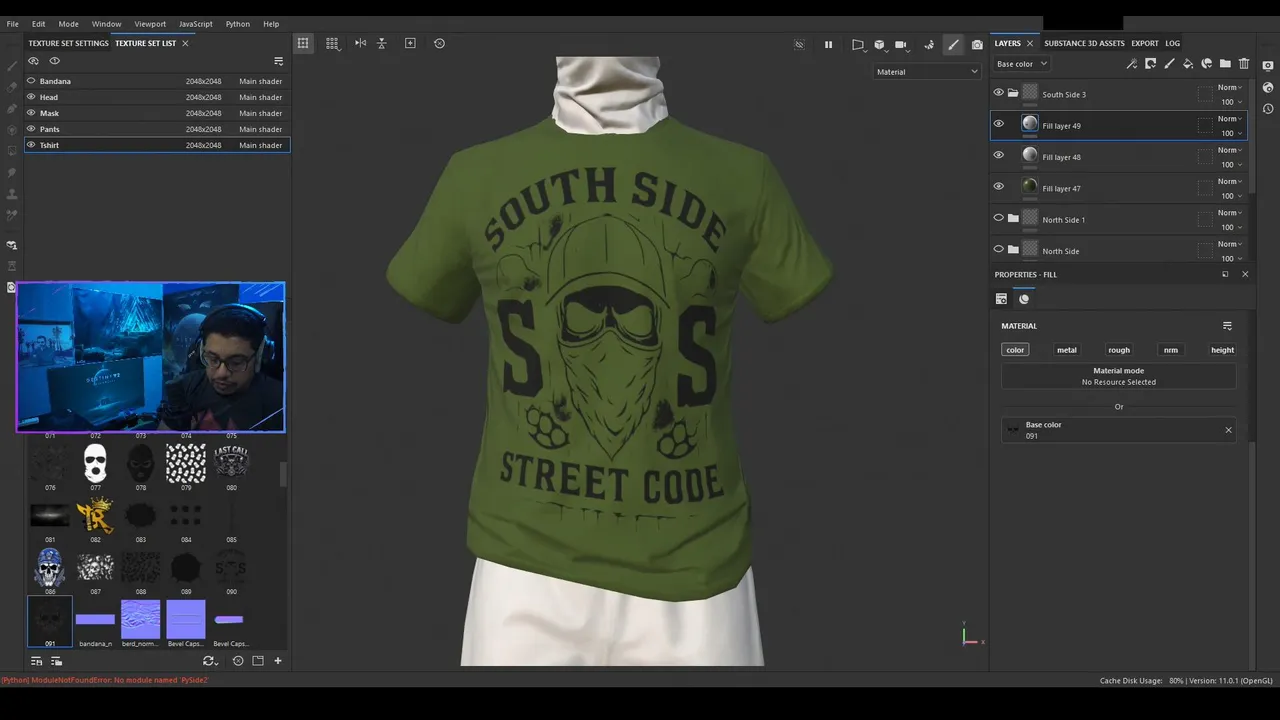This screenshot has width=1280, height=720.
Task: Add a folder in Layers panel
Action: (1225, 64)
